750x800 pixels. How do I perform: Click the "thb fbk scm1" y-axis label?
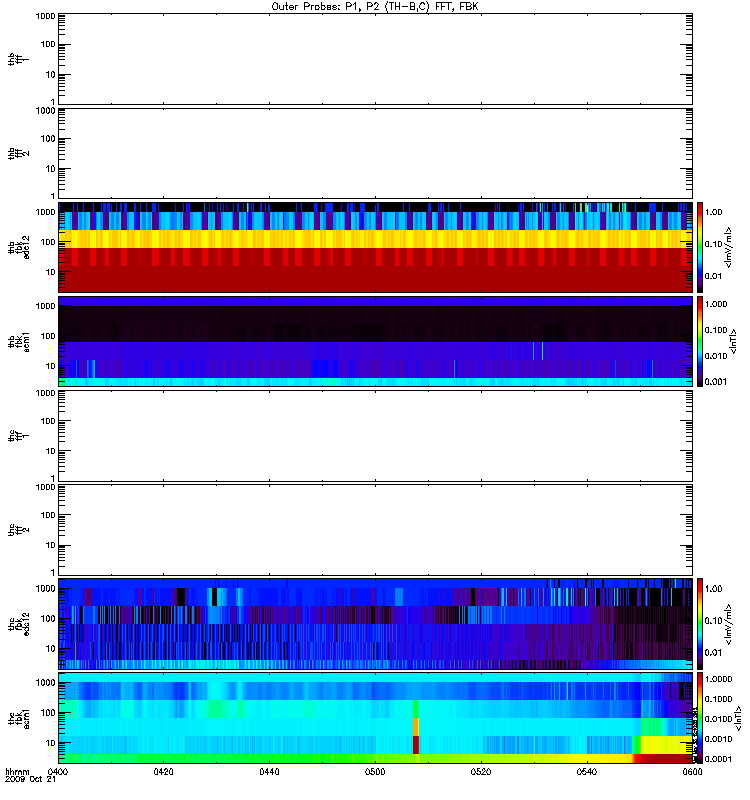click(x=19, y=341)
